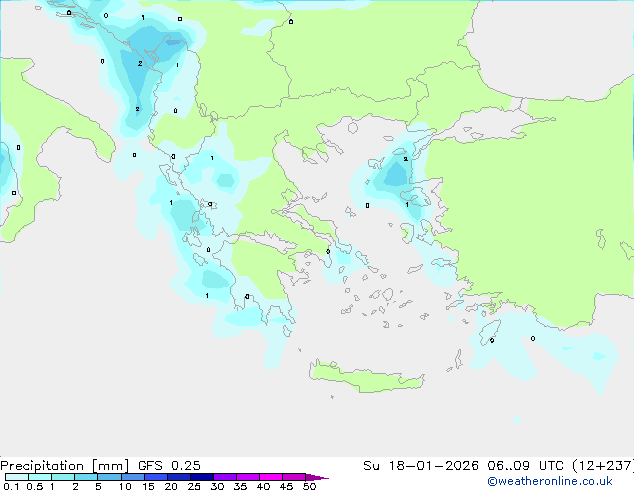The image size is (634, 490).
Task: Pick the 0.5–1 mm legend swatch
Action: coord(40,477)
